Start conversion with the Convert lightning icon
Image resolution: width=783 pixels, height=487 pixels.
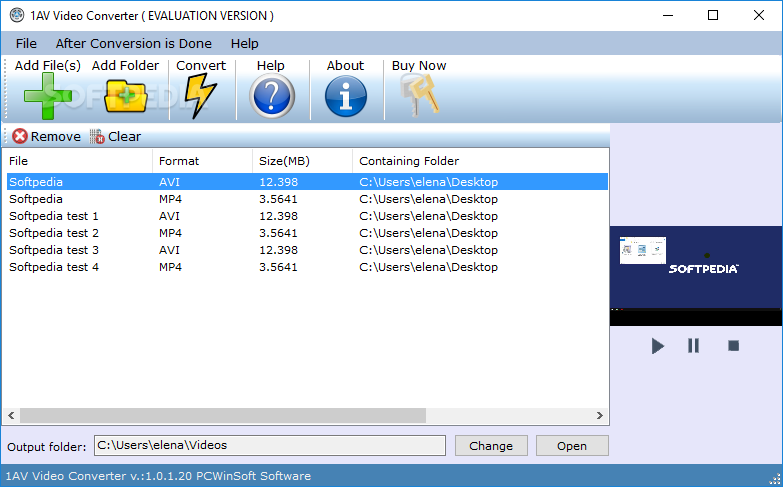[x=200, y=96]
